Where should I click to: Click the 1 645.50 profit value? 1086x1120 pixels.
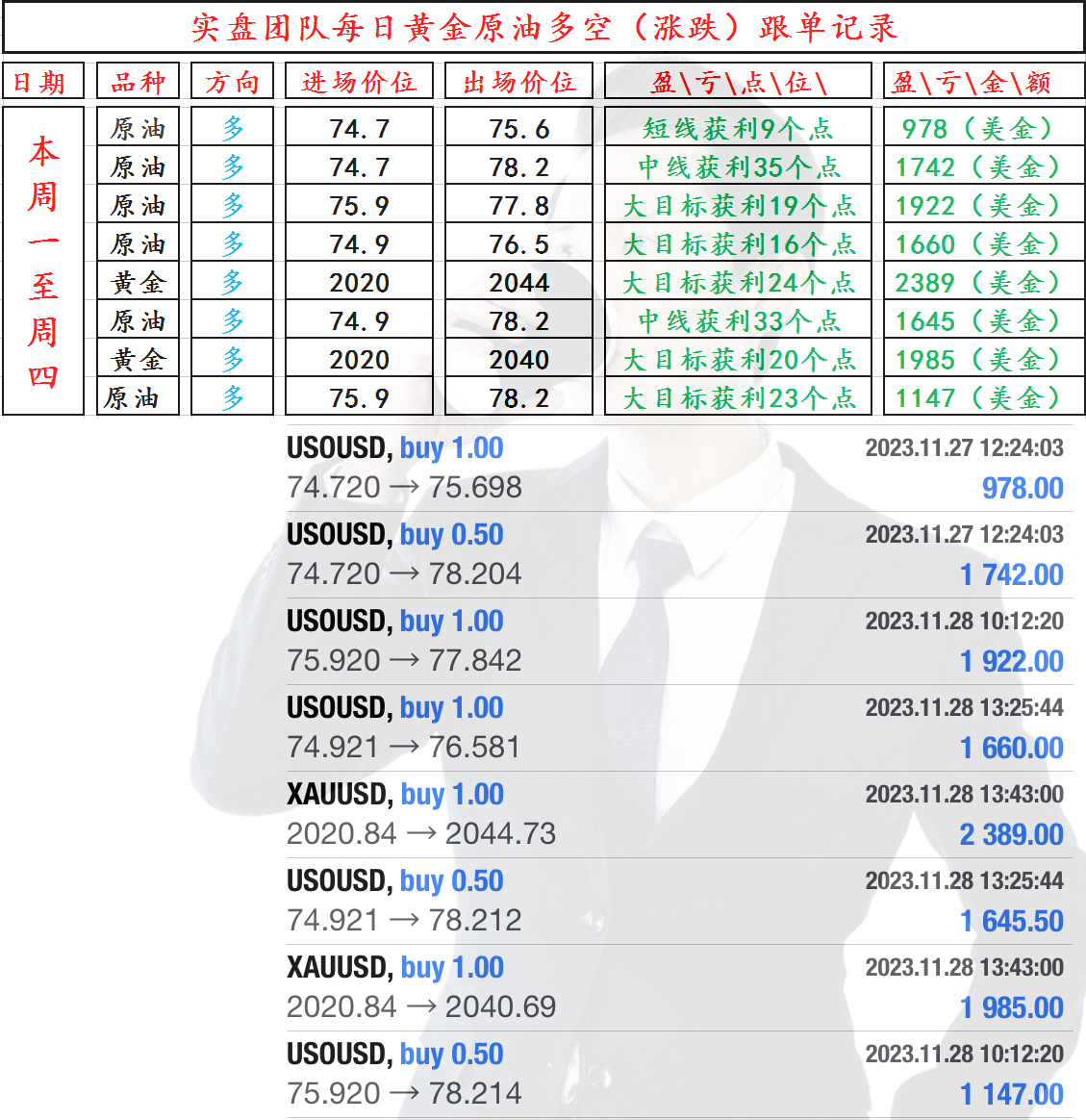1012,921
